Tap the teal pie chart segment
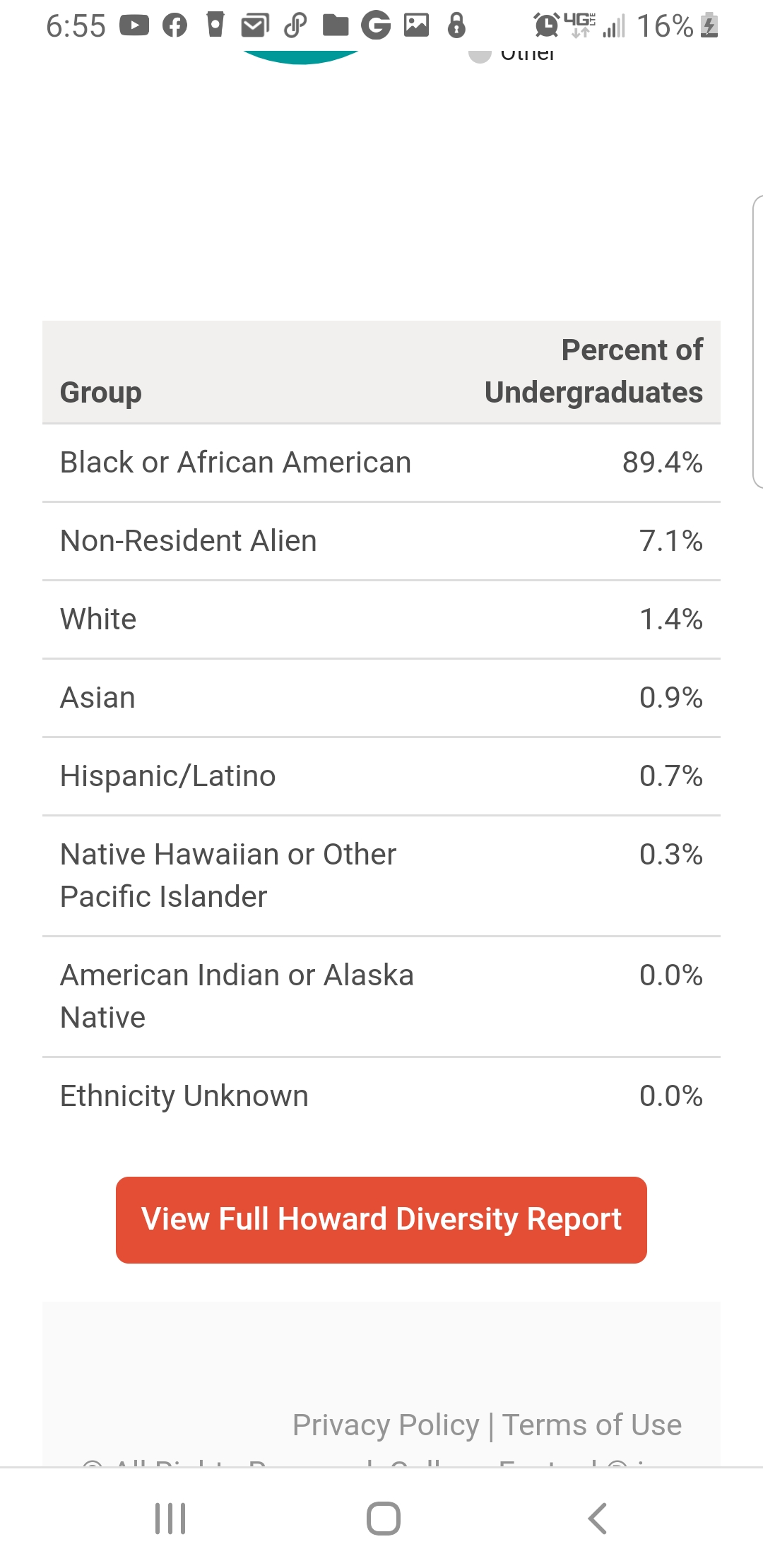 tap(302, 57)
